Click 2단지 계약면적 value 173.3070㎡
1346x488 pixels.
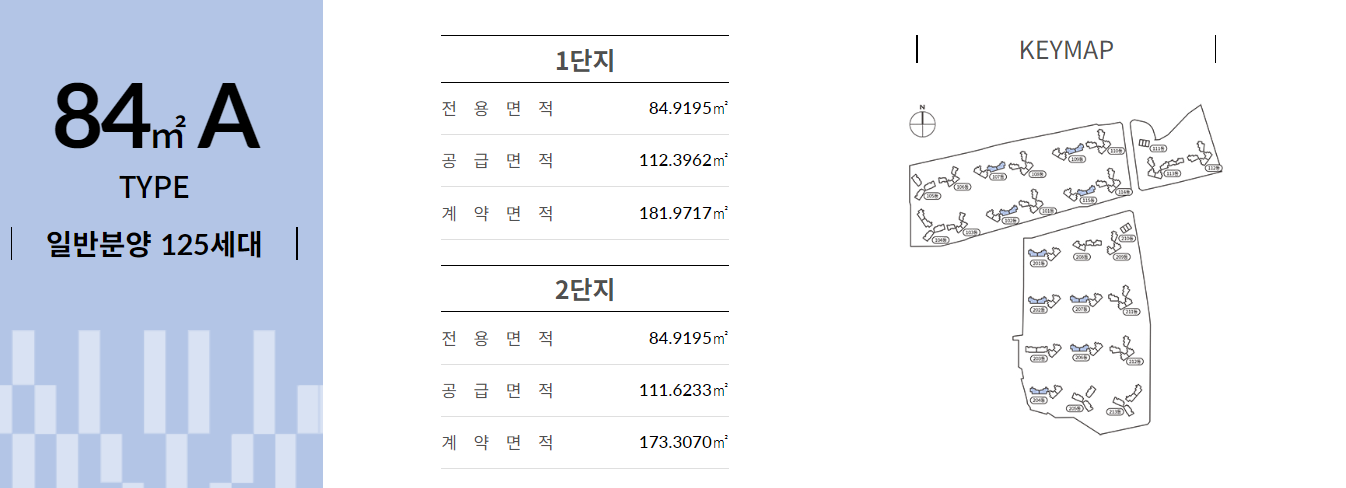[684, 442]
